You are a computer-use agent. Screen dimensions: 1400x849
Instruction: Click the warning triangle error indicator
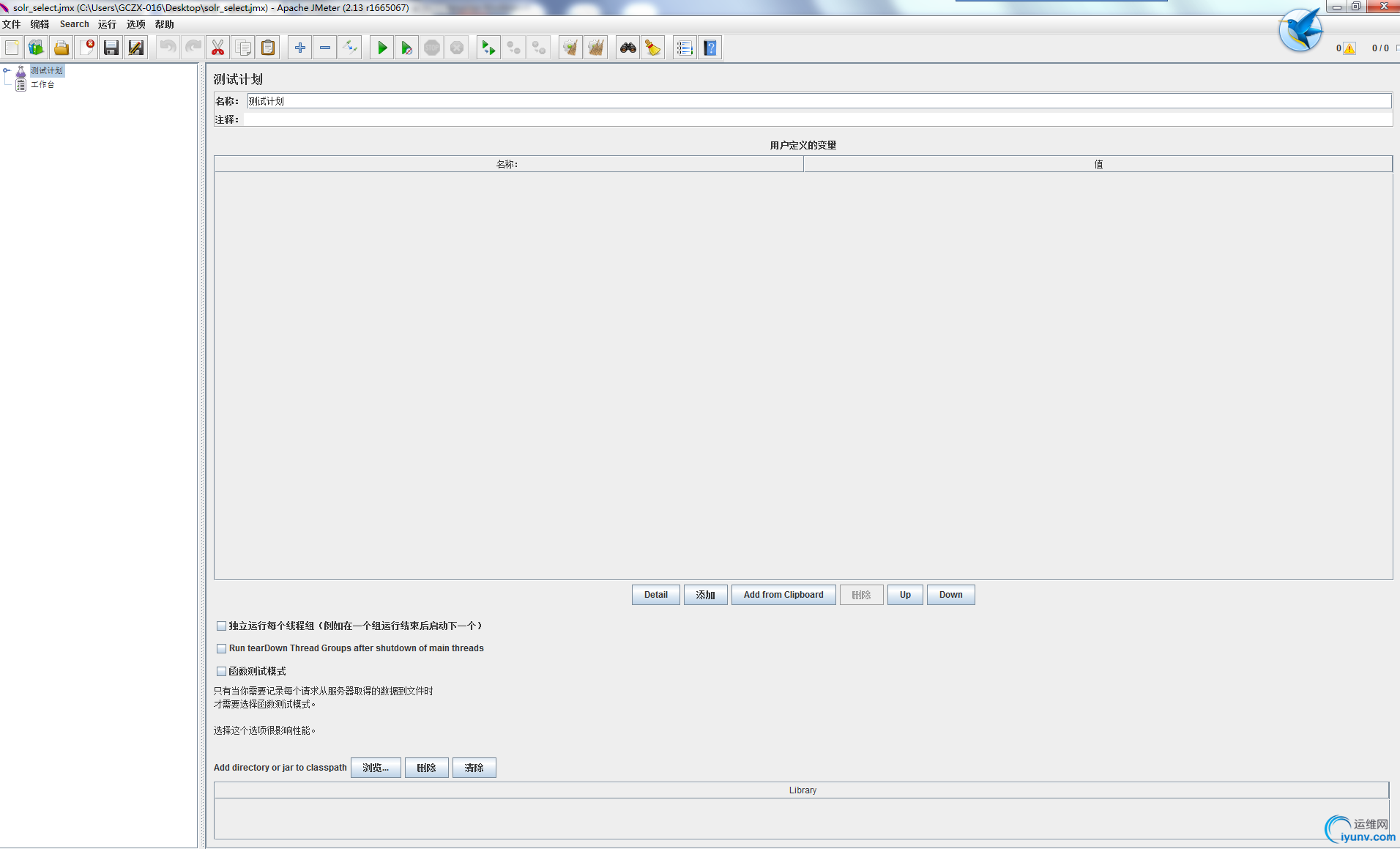[x=1349, y=48]
